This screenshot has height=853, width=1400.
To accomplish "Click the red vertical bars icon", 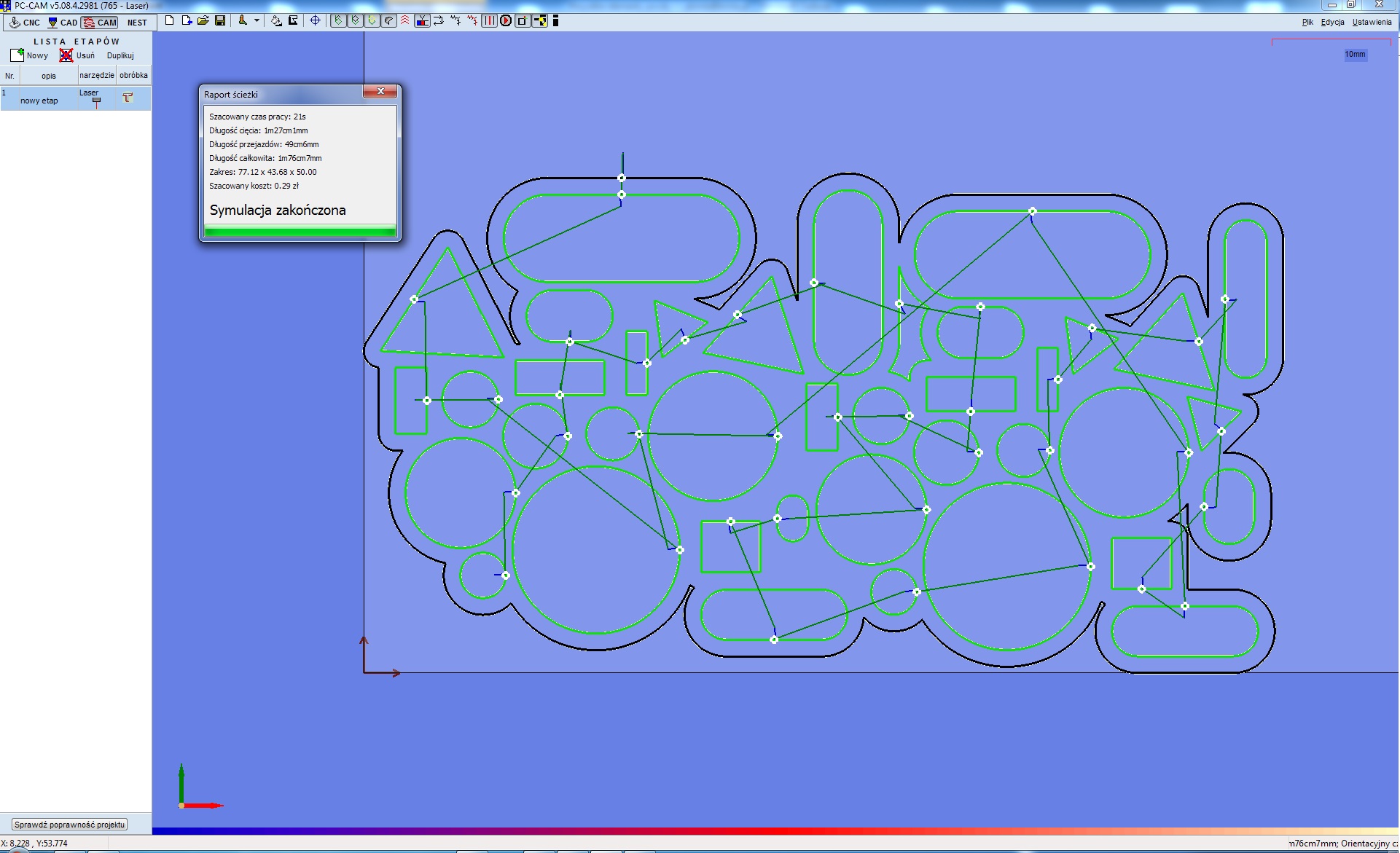I will (489, 21).
